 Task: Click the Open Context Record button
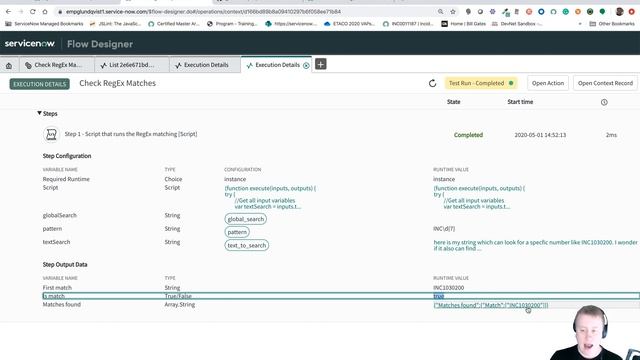(605, 83)
